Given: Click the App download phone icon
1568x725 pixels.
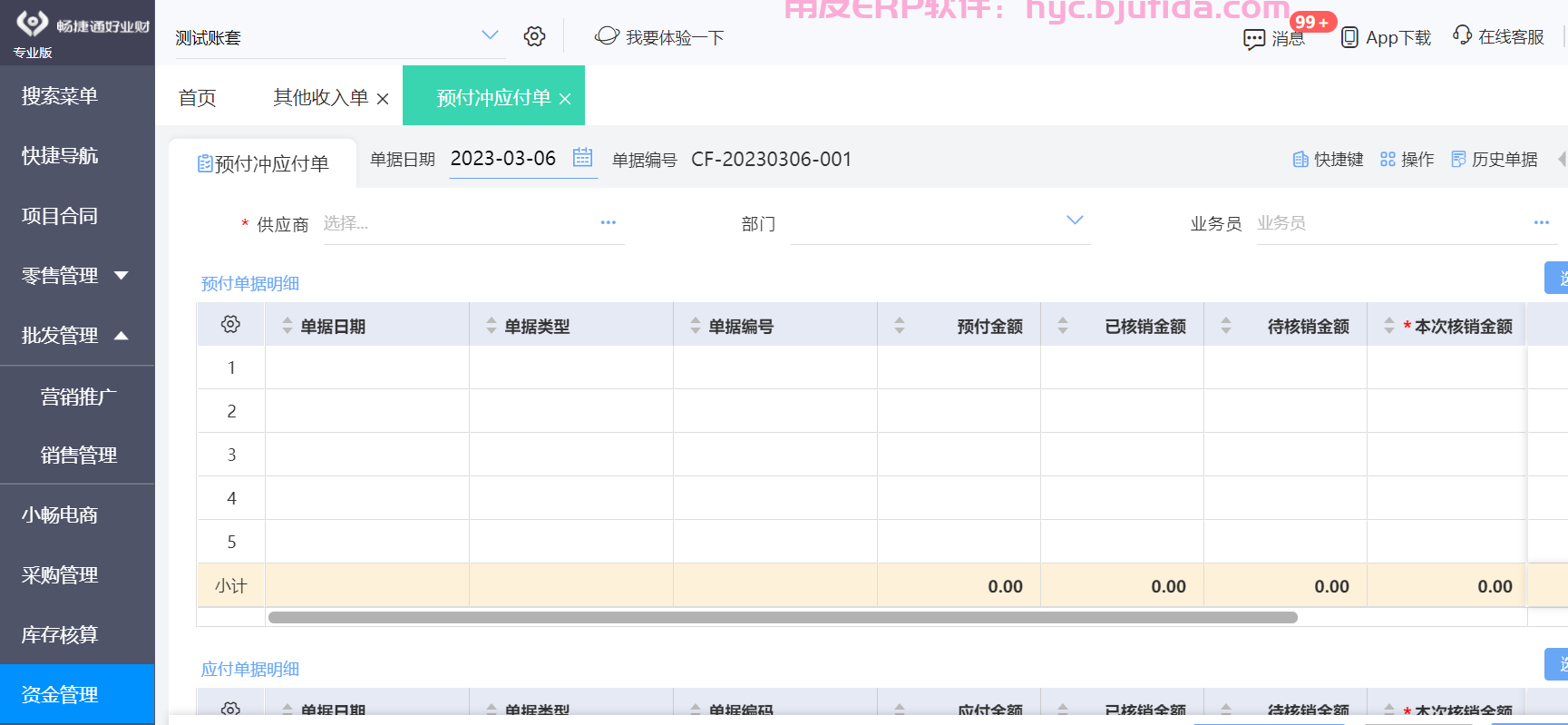Looking at the screenshot, I should pyautogui.click(x=1349, y=37).
